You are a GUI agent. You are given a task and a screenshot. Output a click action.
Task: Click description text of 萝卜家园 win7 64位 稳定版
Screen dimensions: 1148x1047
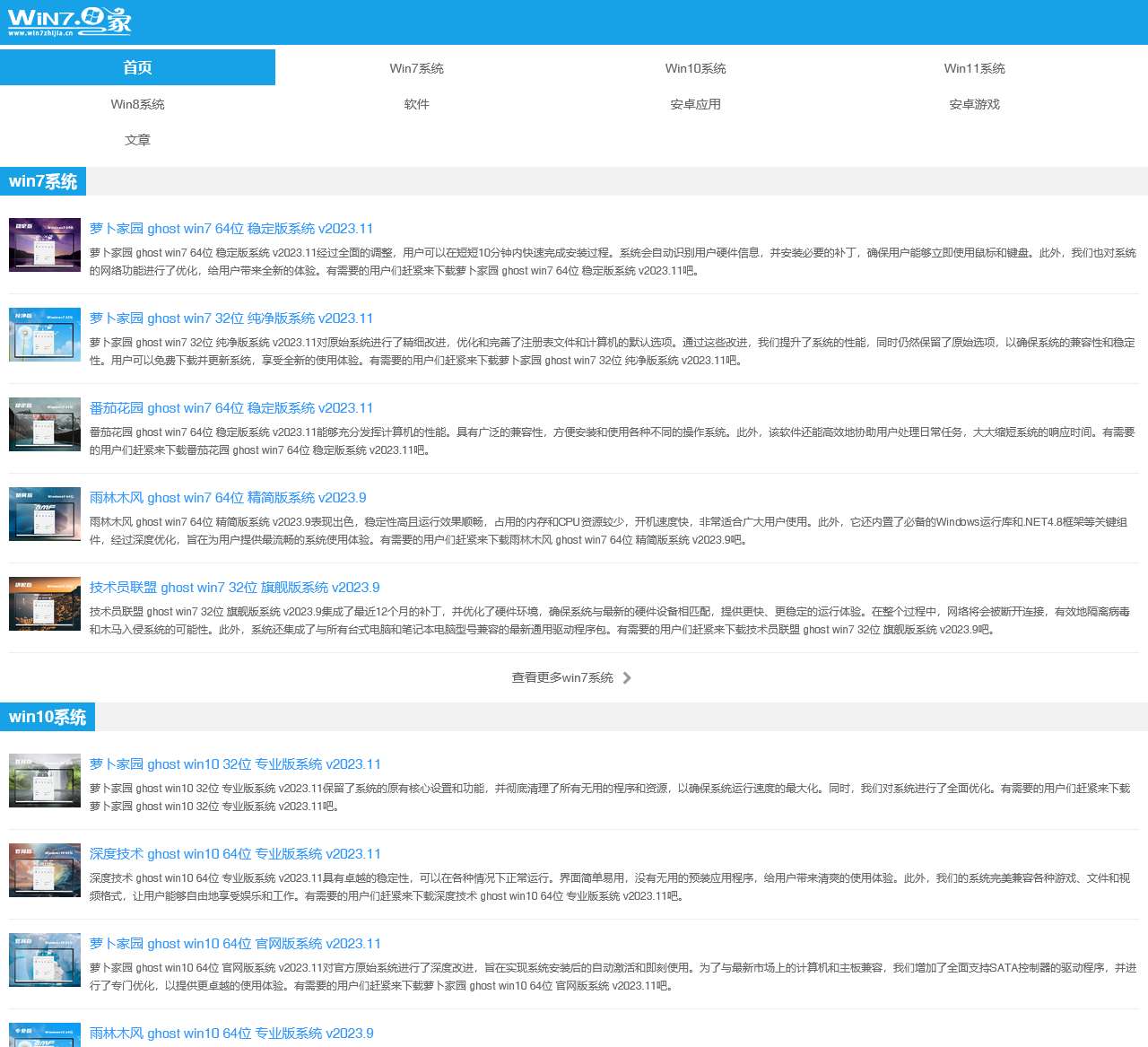(613, 262)
